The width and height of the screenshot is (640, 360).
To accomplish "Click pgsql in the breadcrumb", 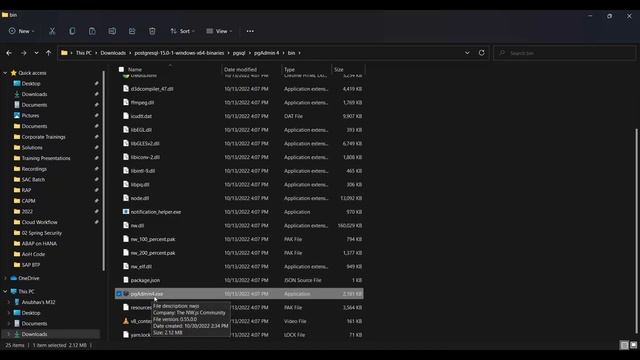I will (x=239, y=53).
